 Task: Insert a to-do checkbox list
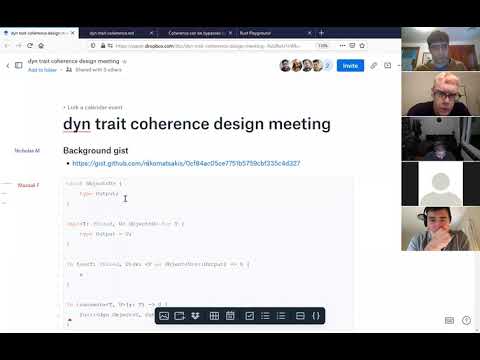click(249, 316)
